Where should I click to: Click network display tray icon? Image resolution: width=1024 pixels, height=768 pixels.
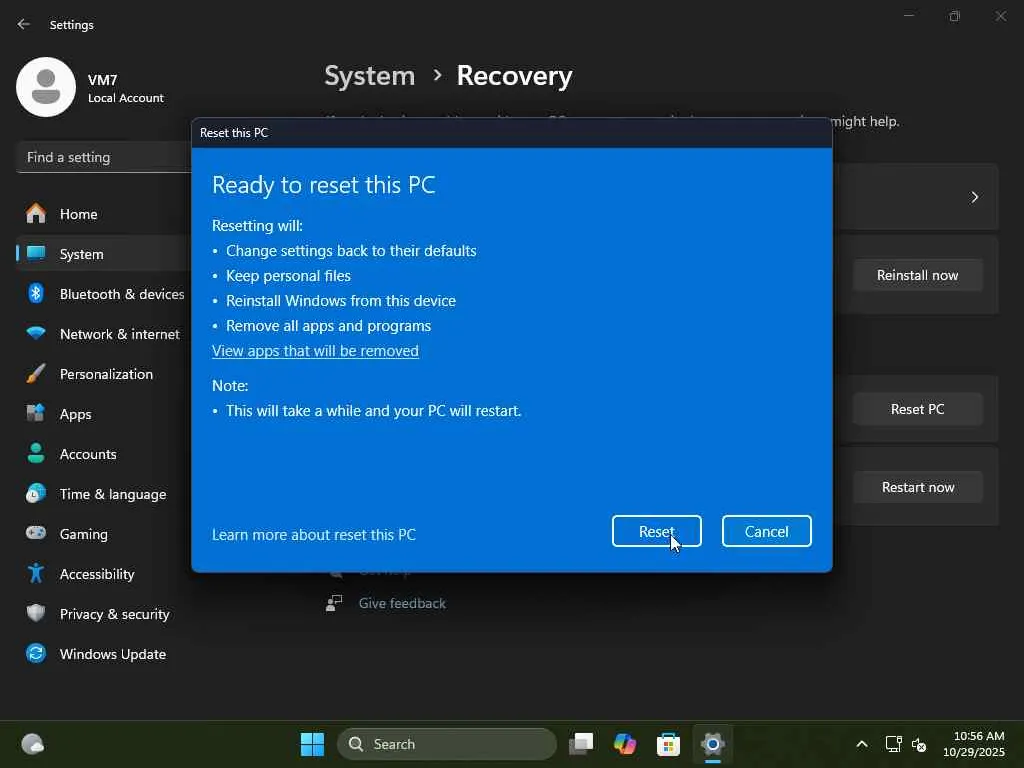coord(893,744)
